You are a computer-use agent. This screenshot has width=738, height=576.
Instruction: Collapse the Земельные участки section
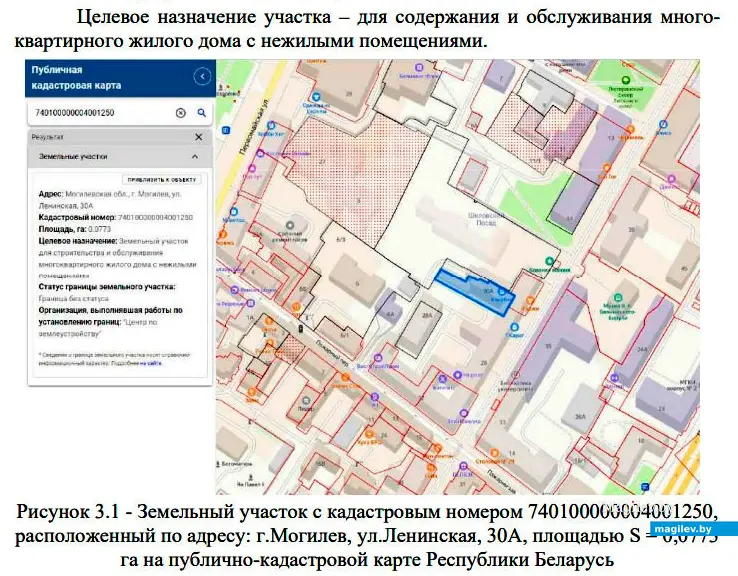point(195,157)
